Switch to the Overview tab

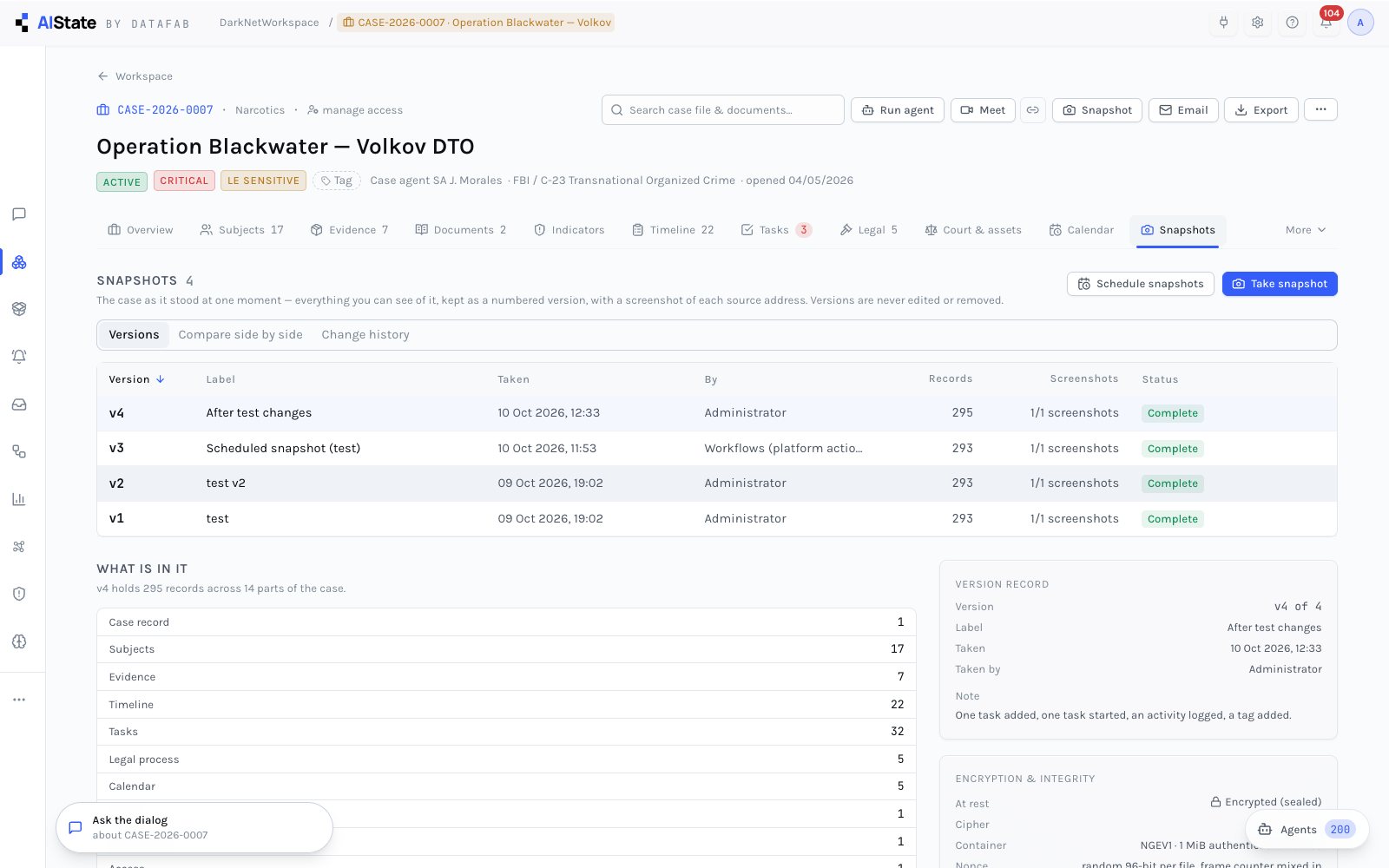point(141,230)
